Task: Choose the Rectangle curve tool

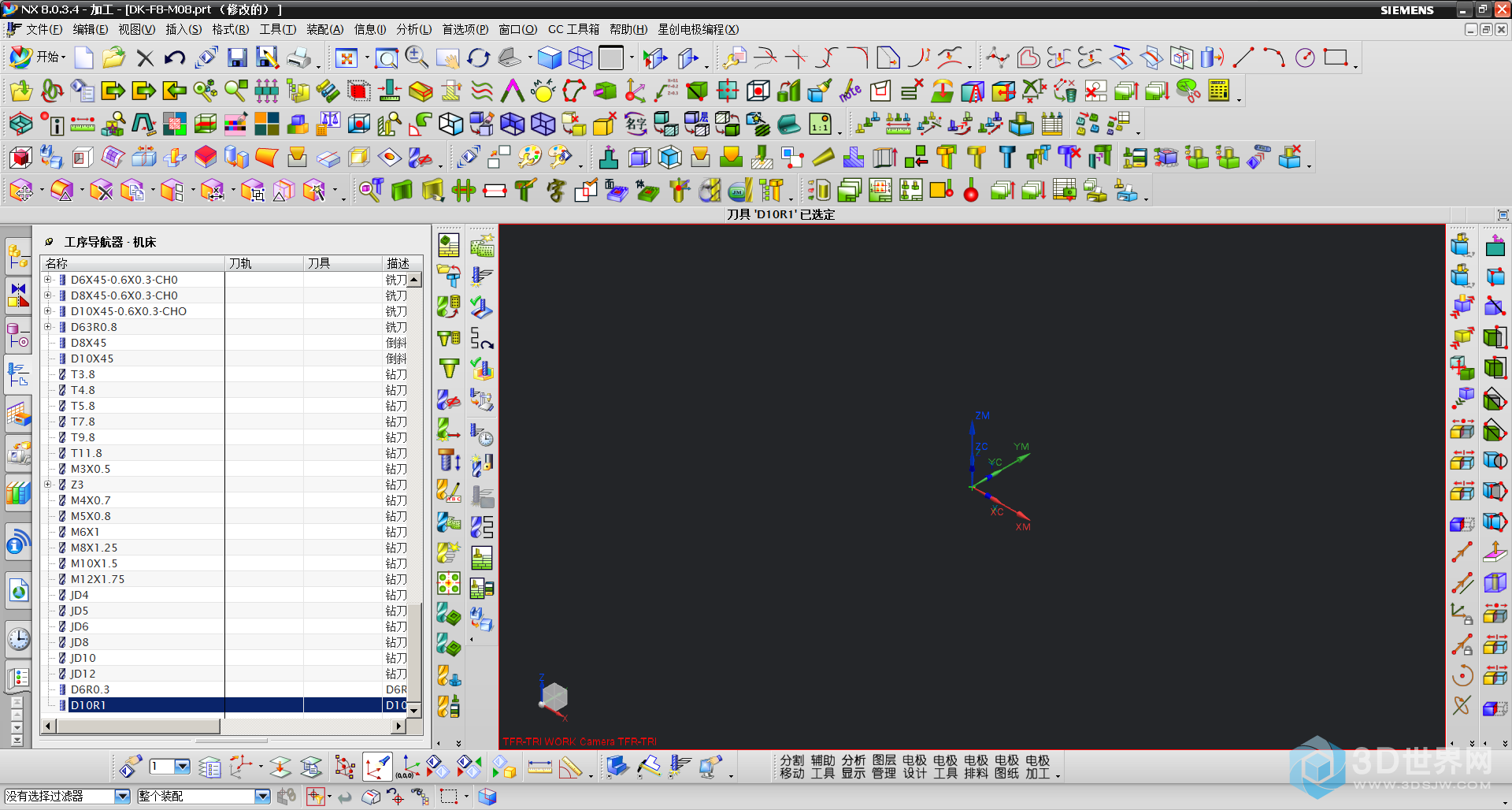Action: click(x=1336, y=58)
